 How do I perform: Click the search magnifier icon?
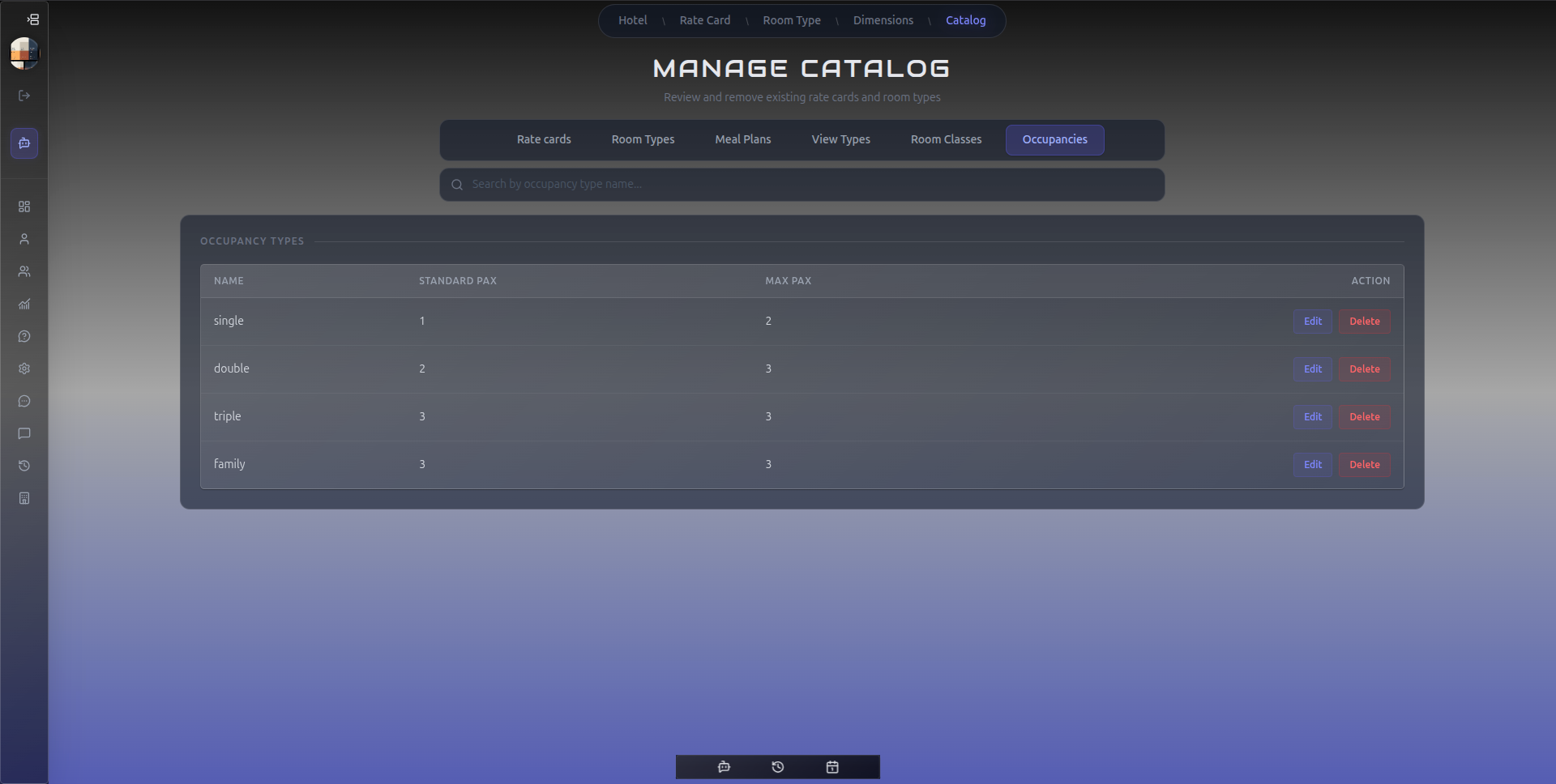pos(457,185)
